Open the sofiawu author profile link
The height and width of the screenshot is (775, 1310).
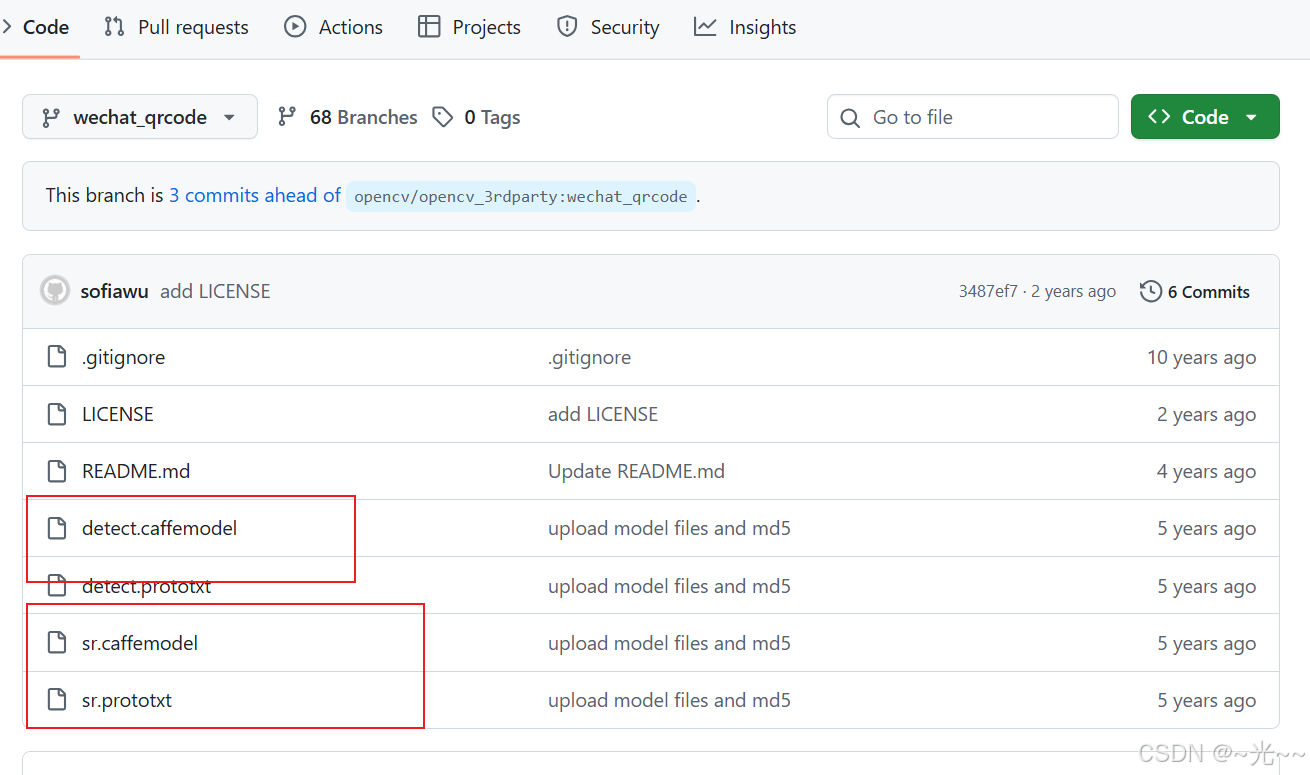(x=115, y=291)
